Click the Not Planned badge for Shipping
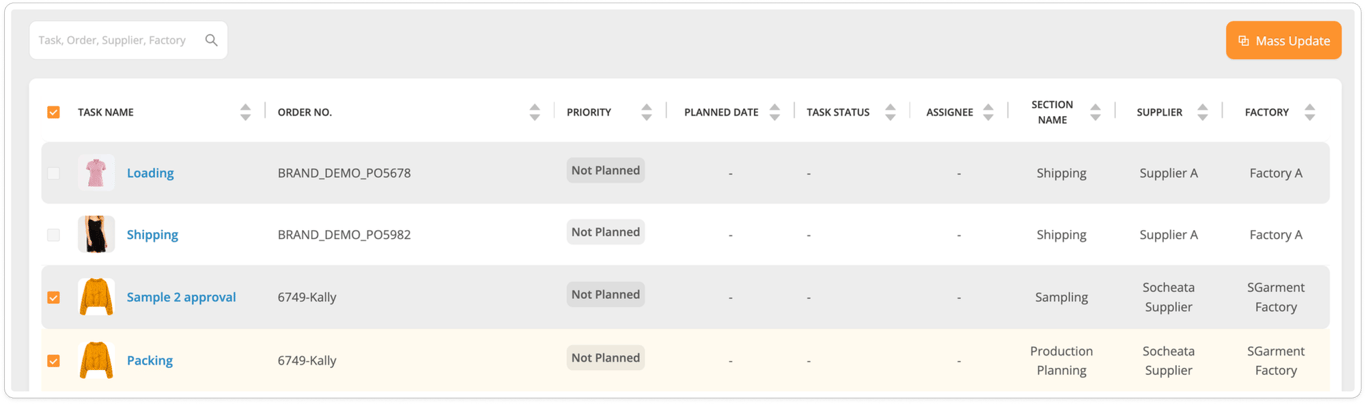The height and width of the screenshot is (404, 1366). pos(605,232)
